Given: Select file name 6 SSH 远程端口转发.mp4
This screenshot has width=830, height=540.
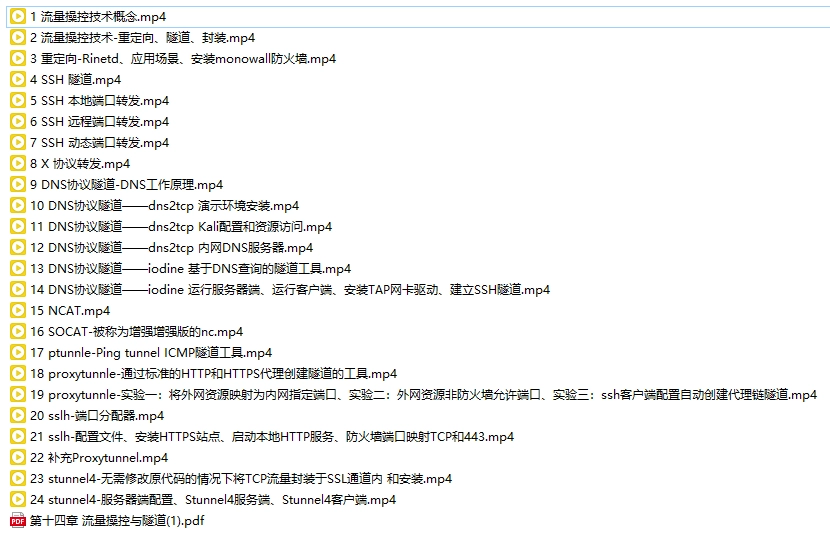Looking at the screenshot, I should tap(100, 122).
